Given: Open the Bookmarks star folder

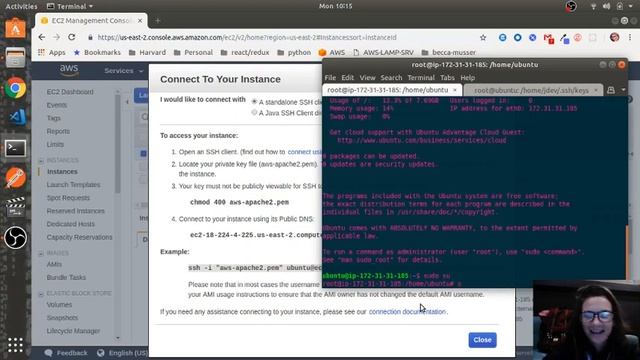Looking at the screenshot, I should [97, 52].
